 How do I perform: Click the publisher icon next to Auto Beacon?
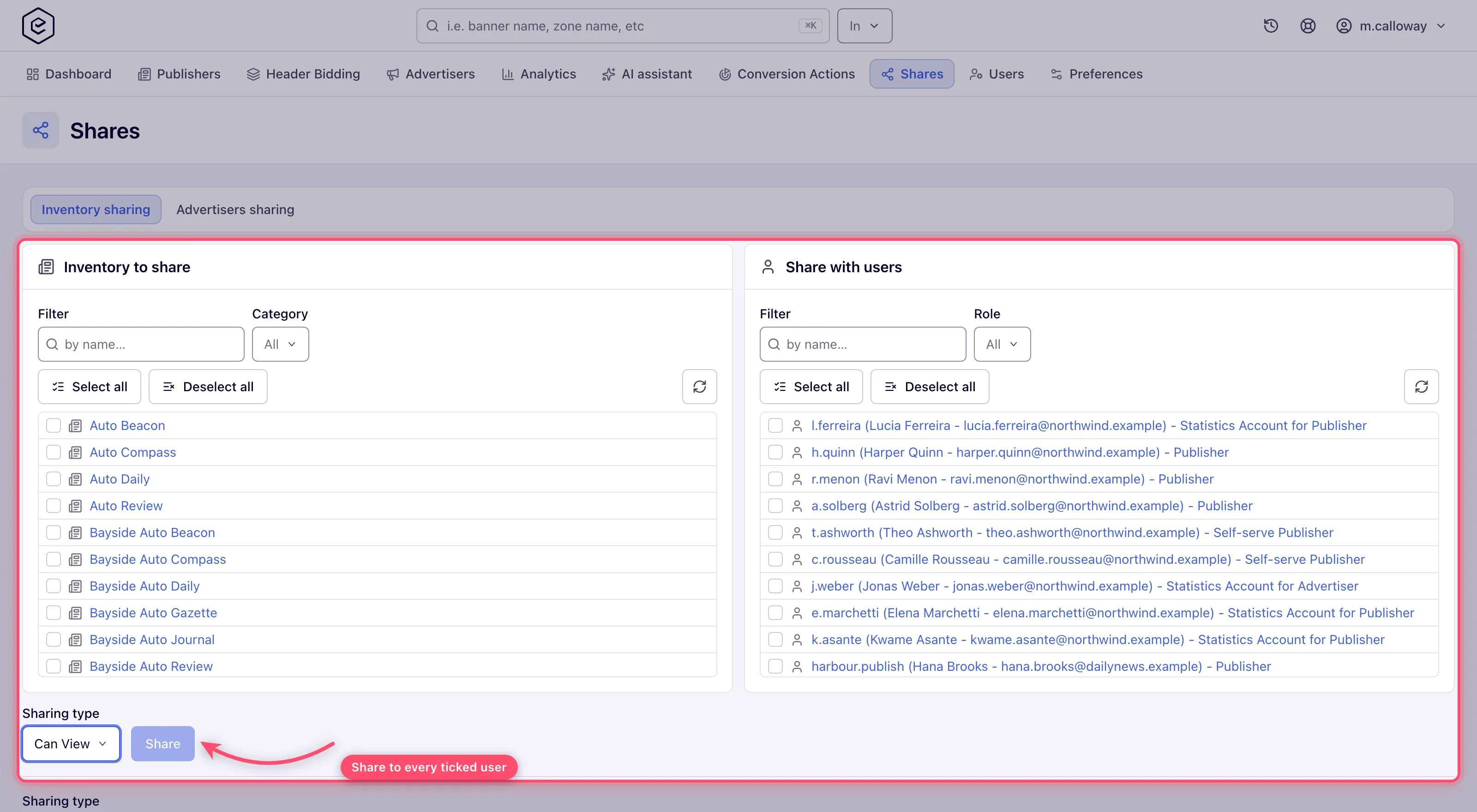coord(75,426)
